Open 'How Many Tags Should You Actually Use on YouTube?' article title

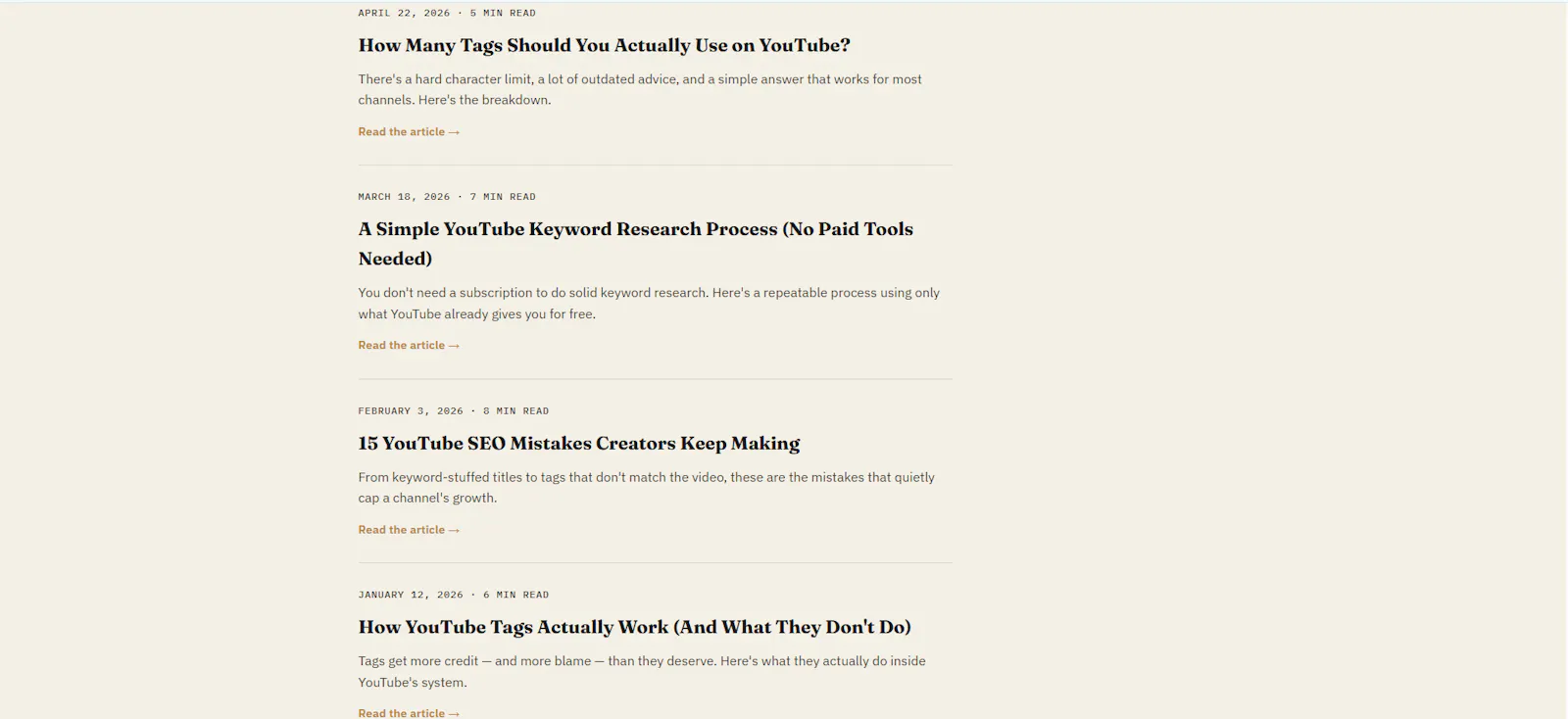604,45
